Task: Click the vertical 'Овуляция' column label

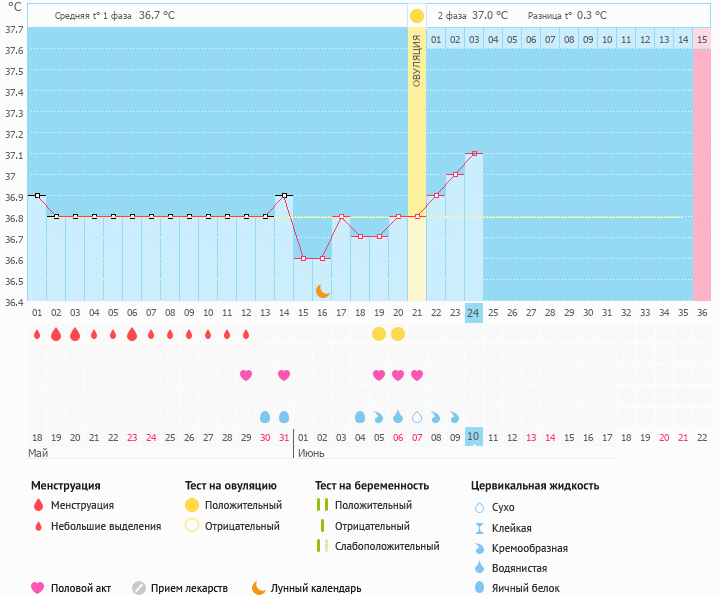Action: click(x=417, y=60)
